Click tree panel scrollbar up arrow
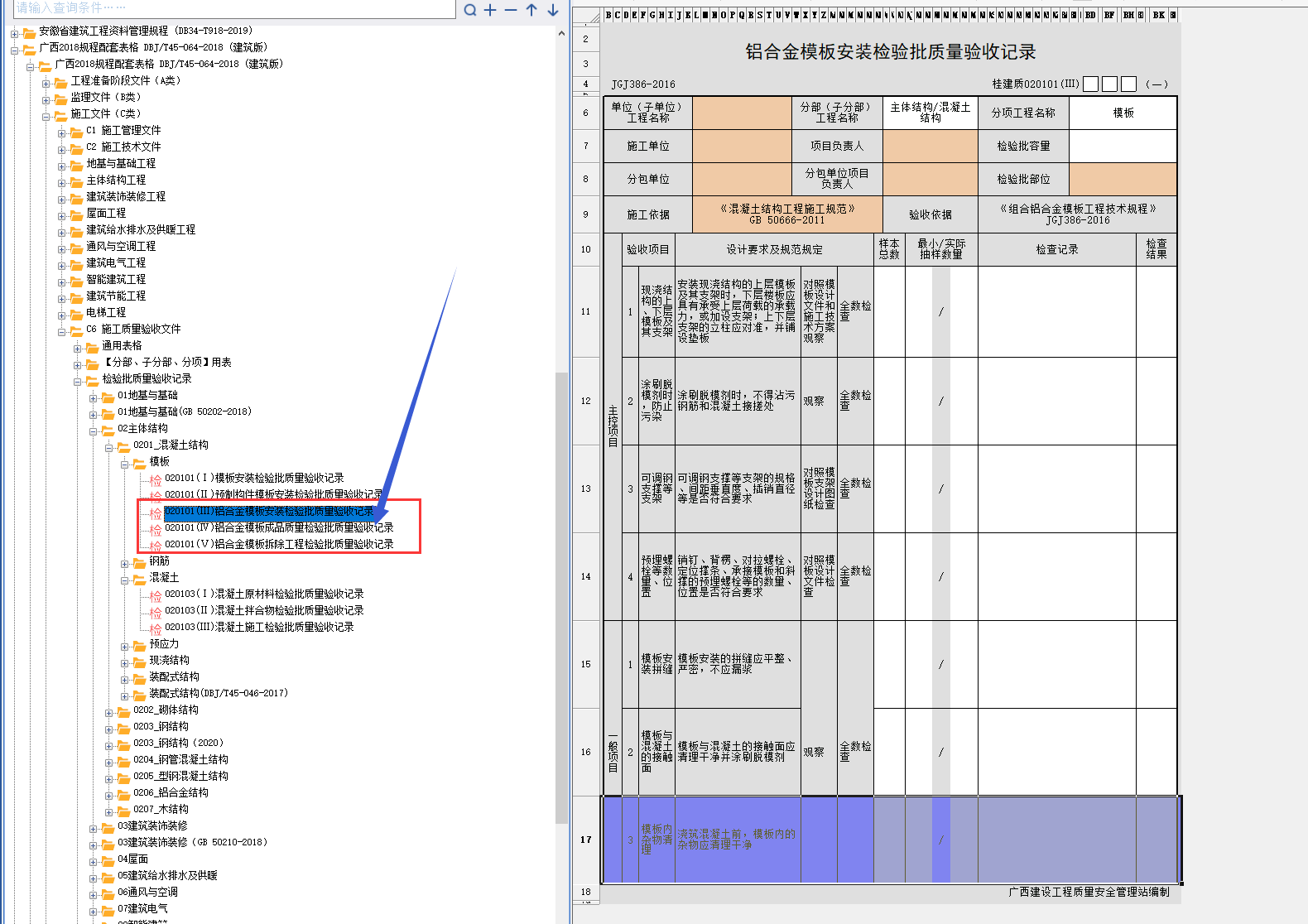This screenshot has height=924, width=1308. click(562, 34)
